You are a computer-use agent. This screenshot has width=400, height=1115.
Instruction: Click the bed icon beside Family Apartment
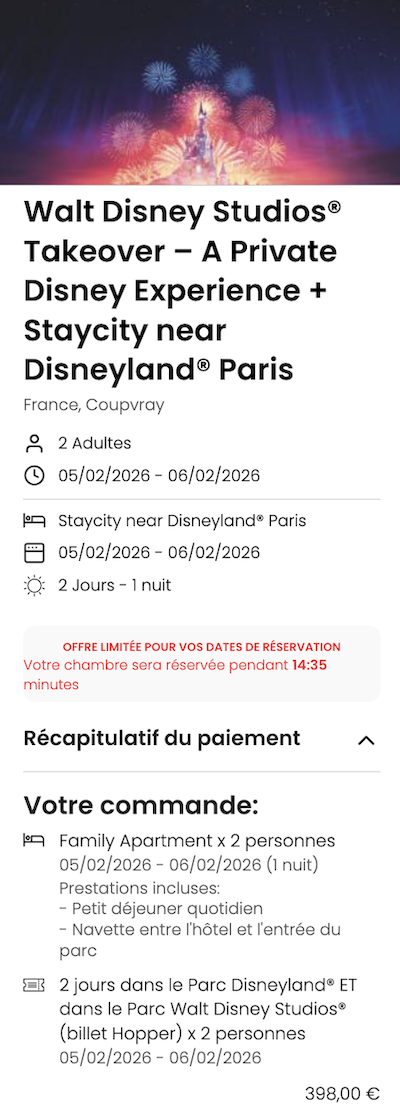pyautogui.click(x=33, y=841)
